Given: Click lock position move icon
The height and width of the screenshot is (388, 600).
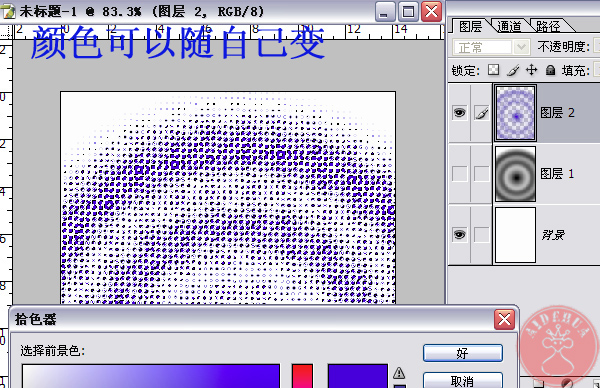Looking at the screenshot, I should tap(532, 70).
